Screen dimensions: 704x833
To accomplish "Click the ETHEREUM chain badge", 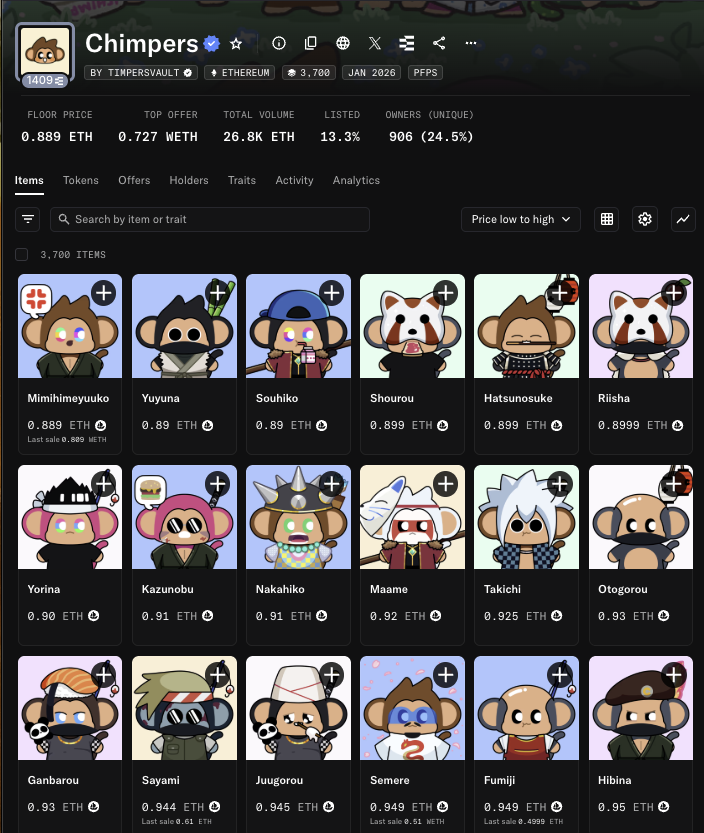I will (x=240, y=73).
